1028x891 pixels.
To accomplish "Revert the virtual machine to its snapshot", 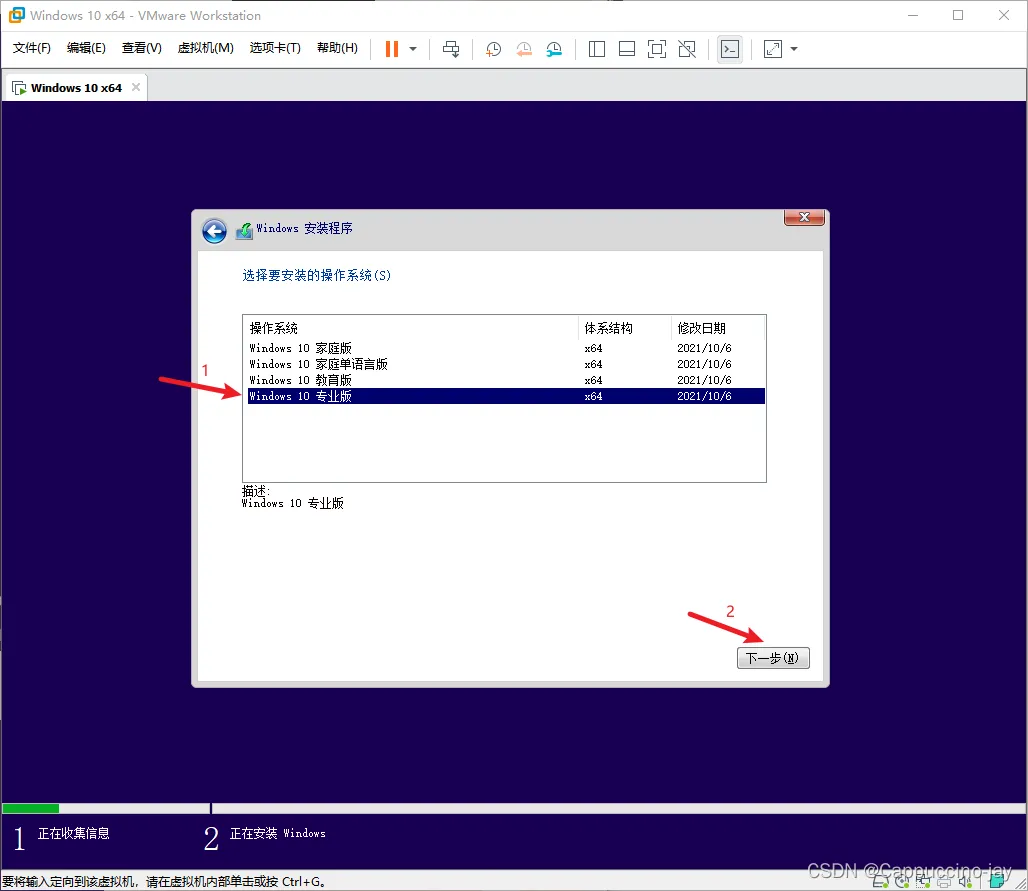I will [524, 49].
